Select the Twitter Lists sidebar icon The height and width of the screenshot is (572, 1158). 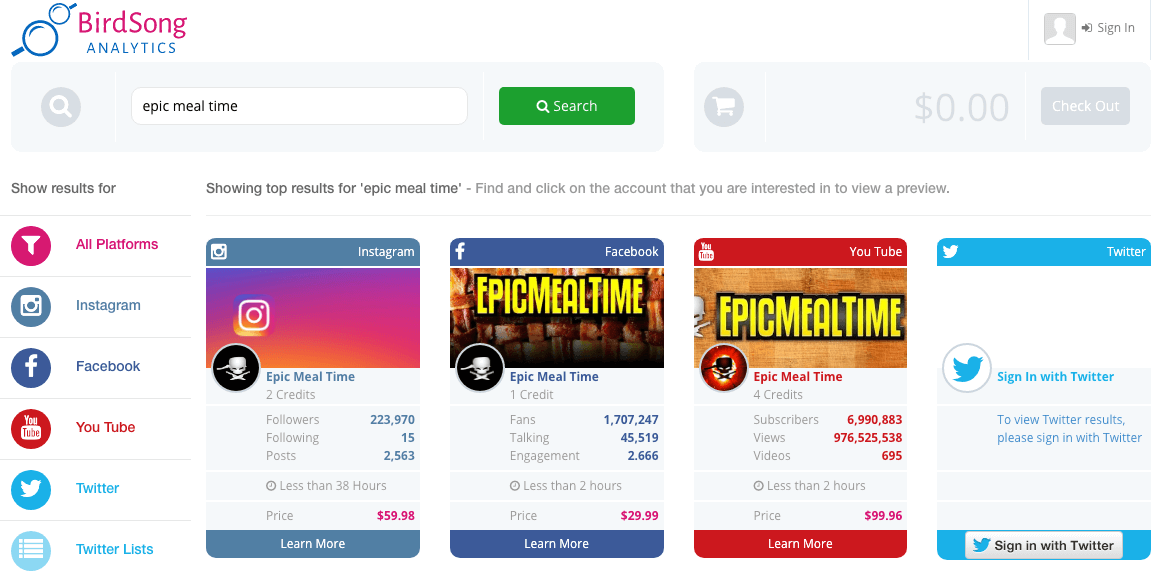31,551
